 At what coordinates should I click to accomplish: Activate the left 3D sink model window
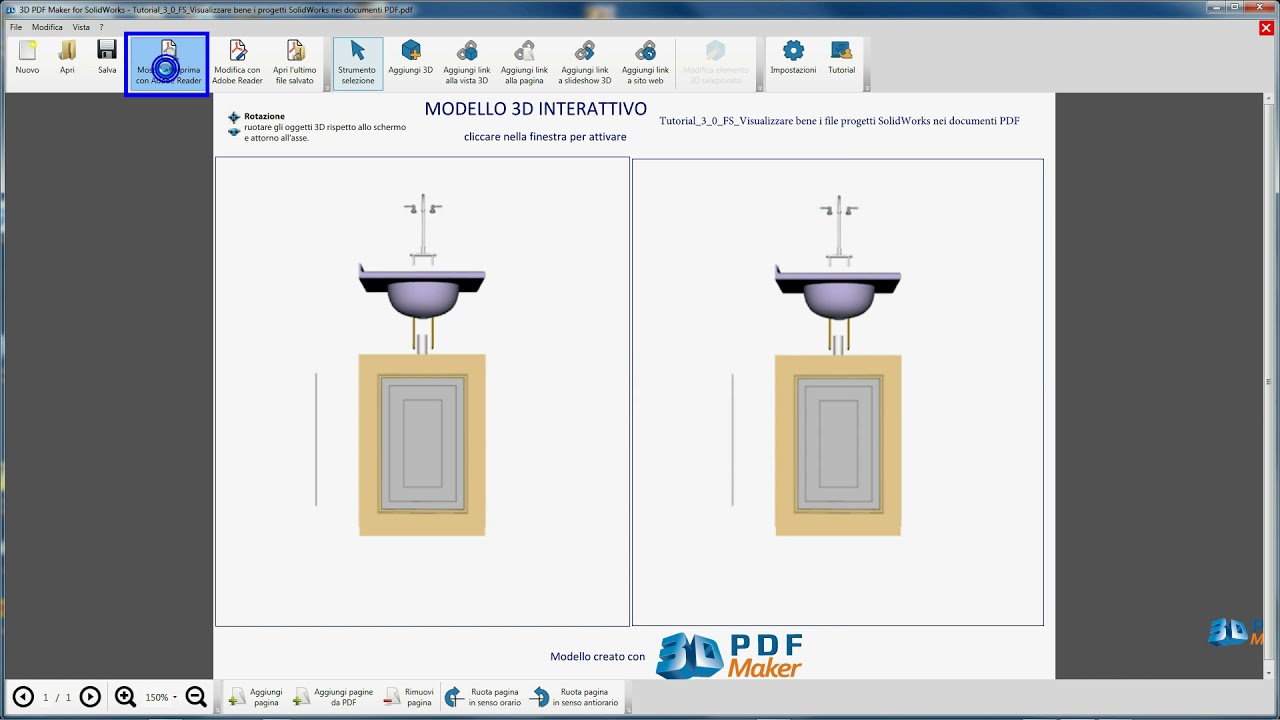click(x=422, y=392)
